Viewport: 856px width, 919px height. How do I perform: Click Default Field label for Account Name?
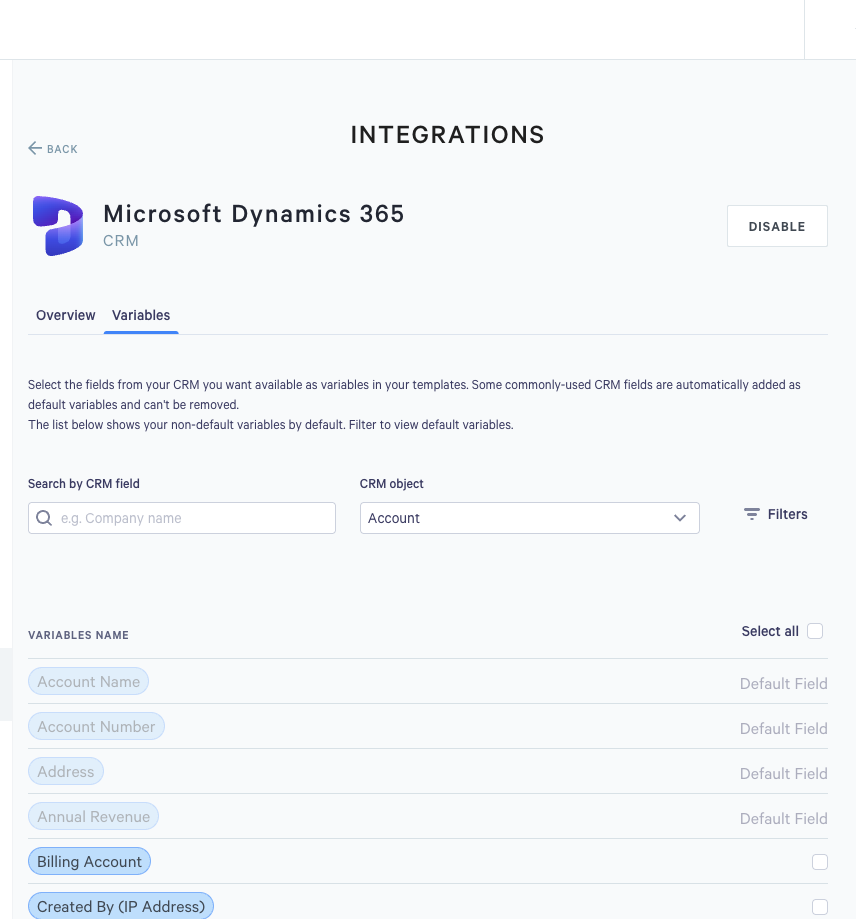[x=783, y=683]
